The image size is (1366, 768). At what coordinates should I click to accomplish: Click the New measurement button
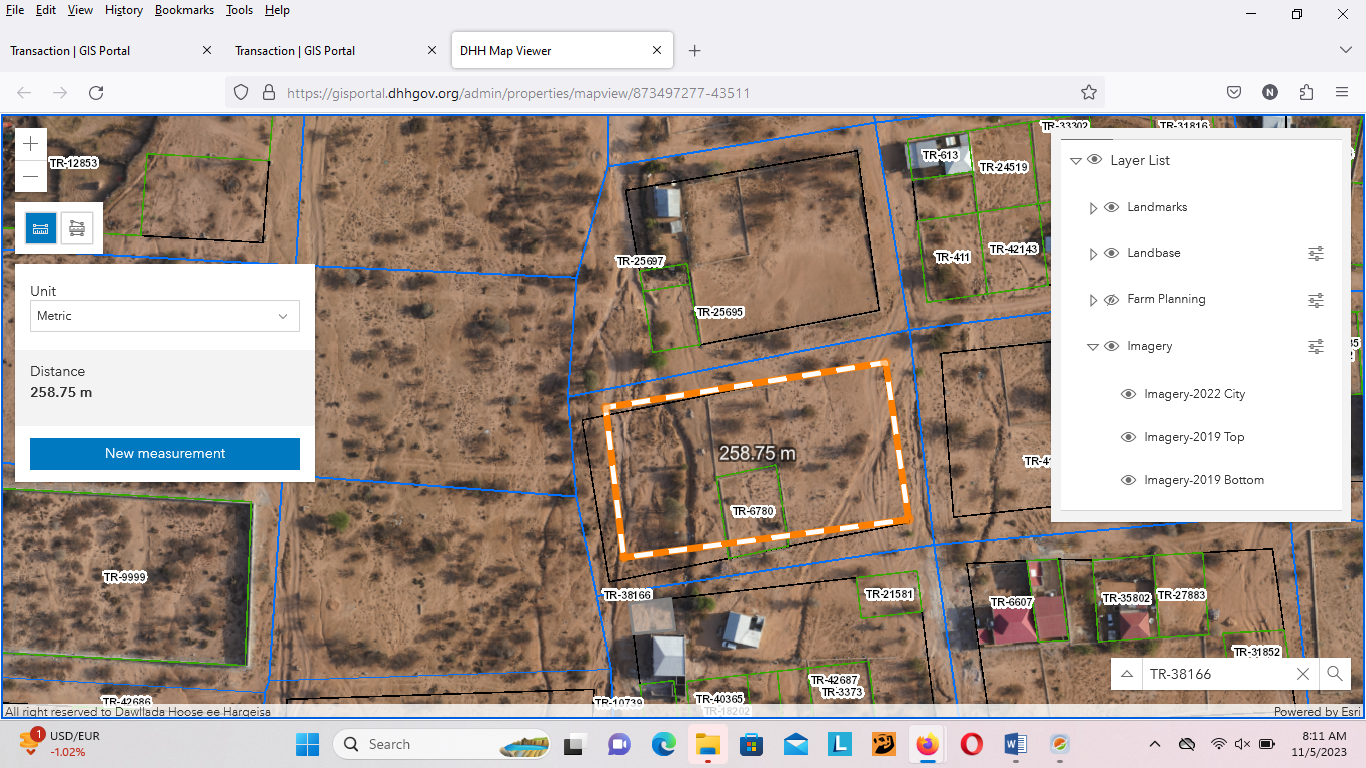click(165, 453)
